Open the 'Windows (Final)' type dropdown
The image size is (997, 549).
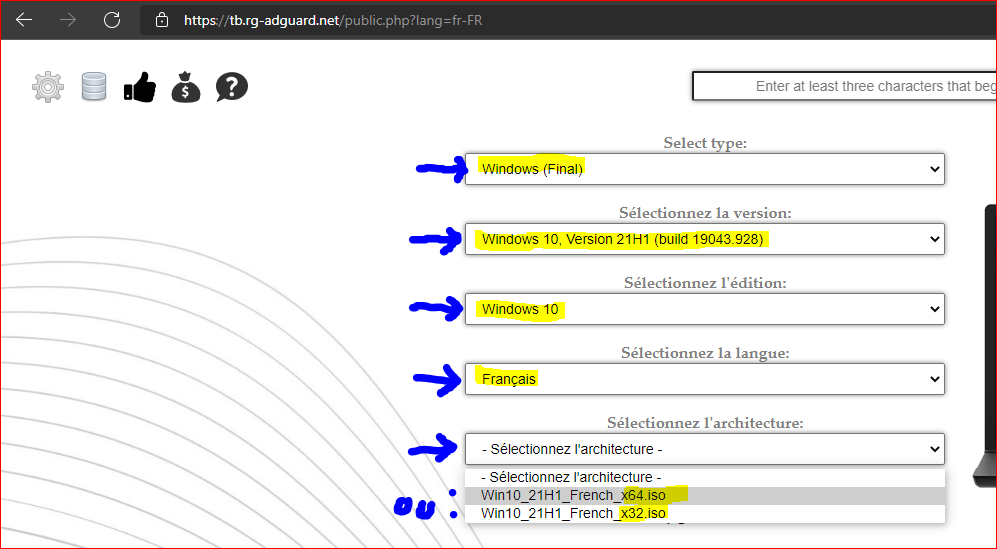pos(705,169)
